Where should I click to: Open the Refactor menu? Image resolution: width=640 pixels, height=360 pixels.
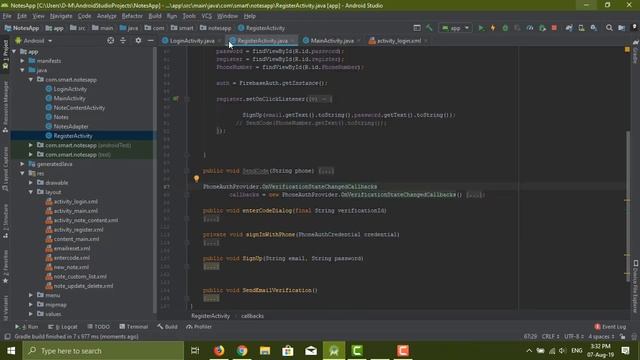[132, 16]
